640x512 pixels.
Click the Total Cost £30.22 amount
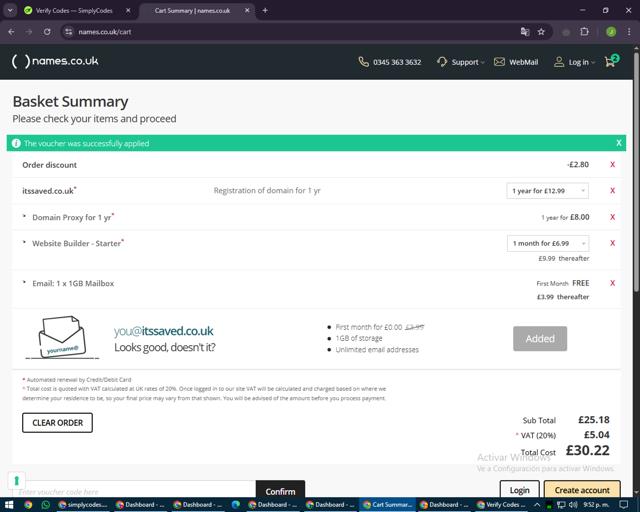click(587, 450)
